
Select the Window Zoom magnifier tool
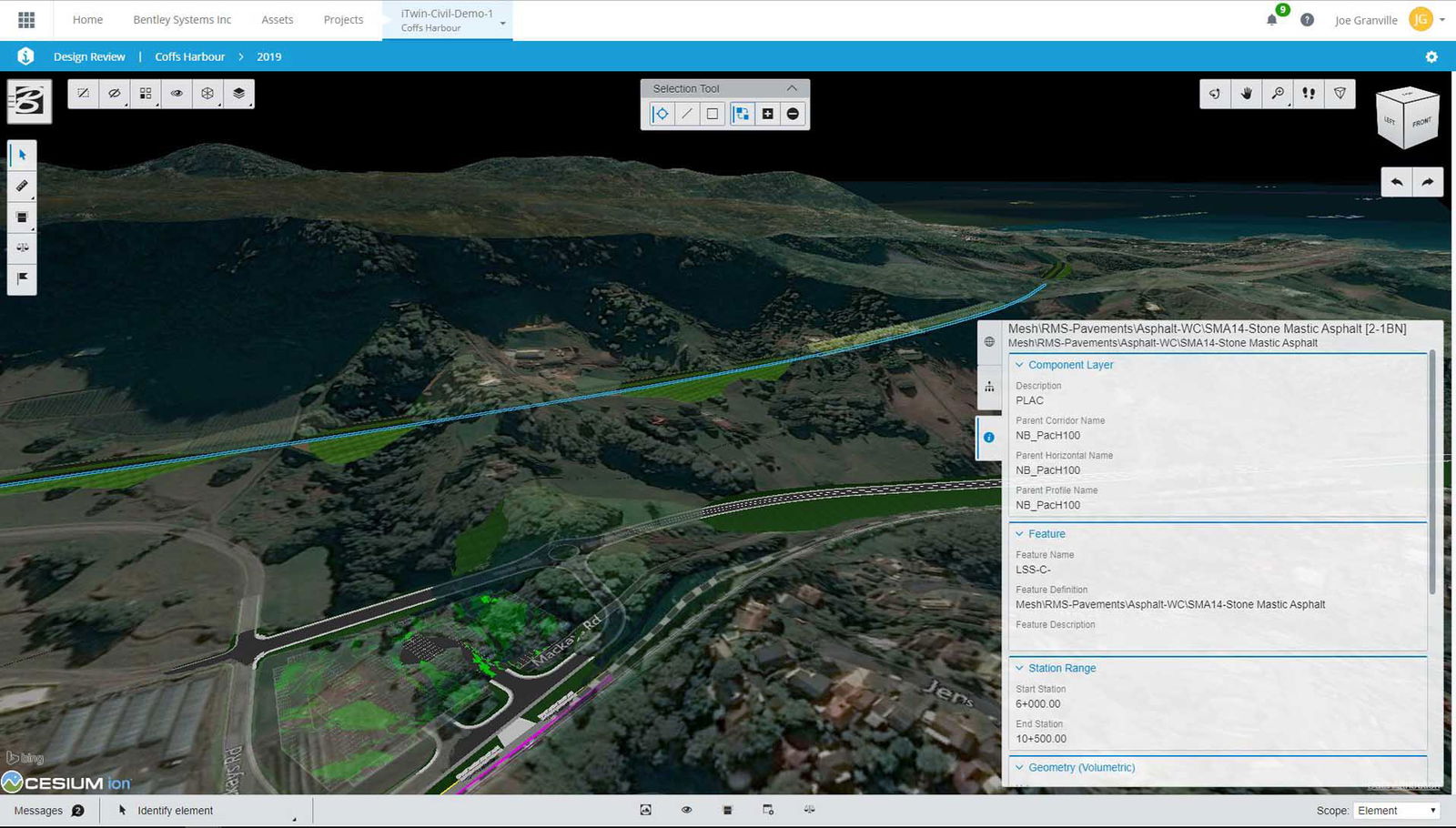1278,94
